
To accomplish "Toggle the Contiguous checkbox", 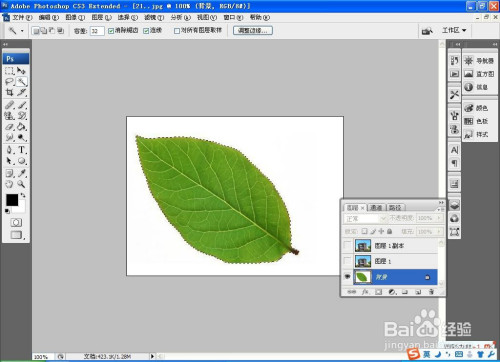I will [x=146, y=31].
